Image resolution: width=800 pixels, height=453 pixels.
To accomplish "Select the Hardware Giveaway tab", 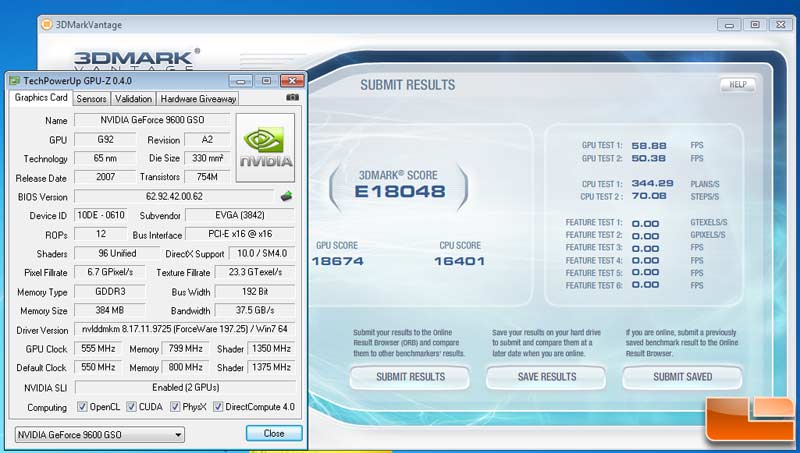I will click(x=198, y=99).
